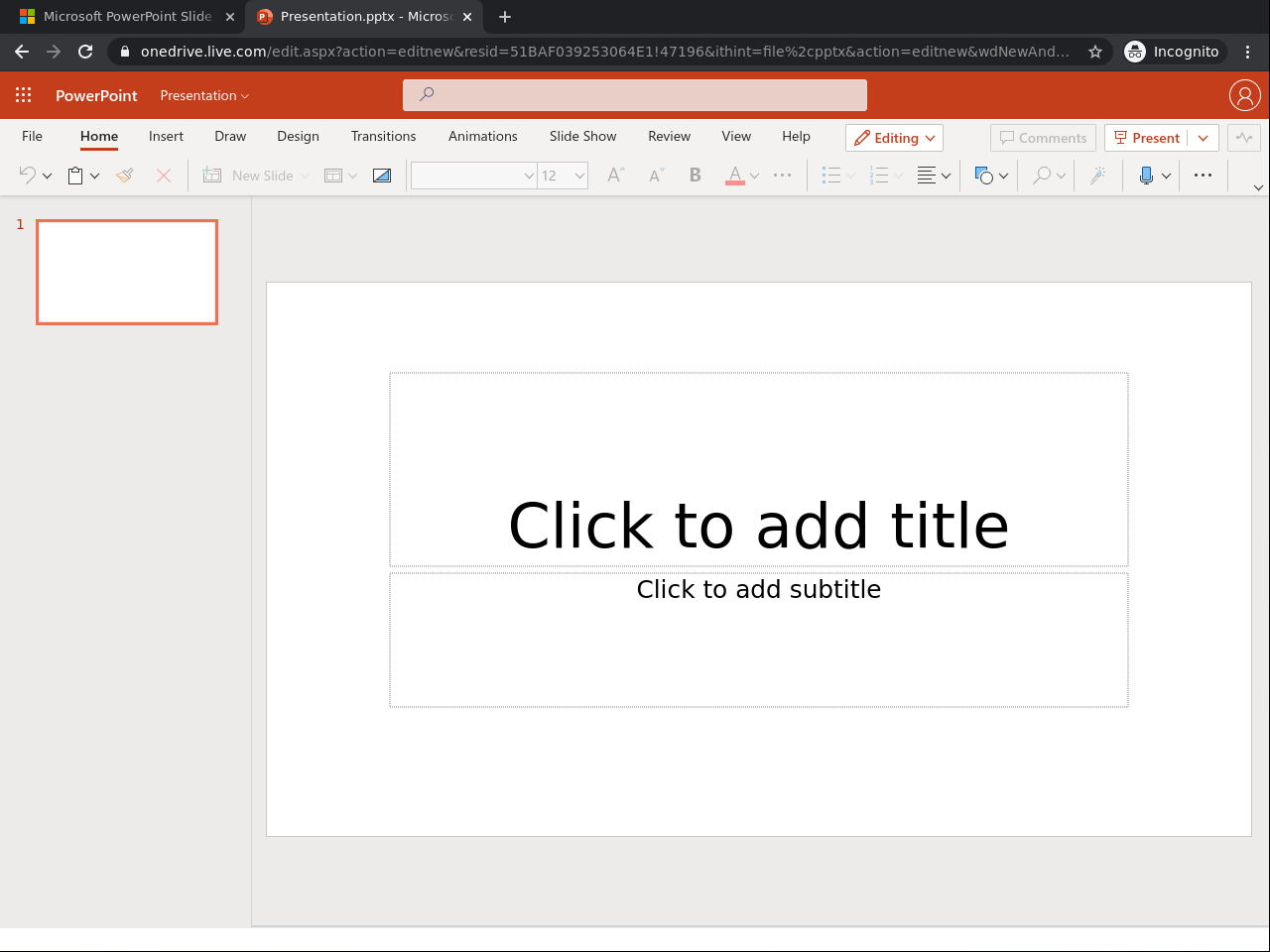1270x952 pixels.
Task: Click the slide background format icon
Action: (382, 176)
